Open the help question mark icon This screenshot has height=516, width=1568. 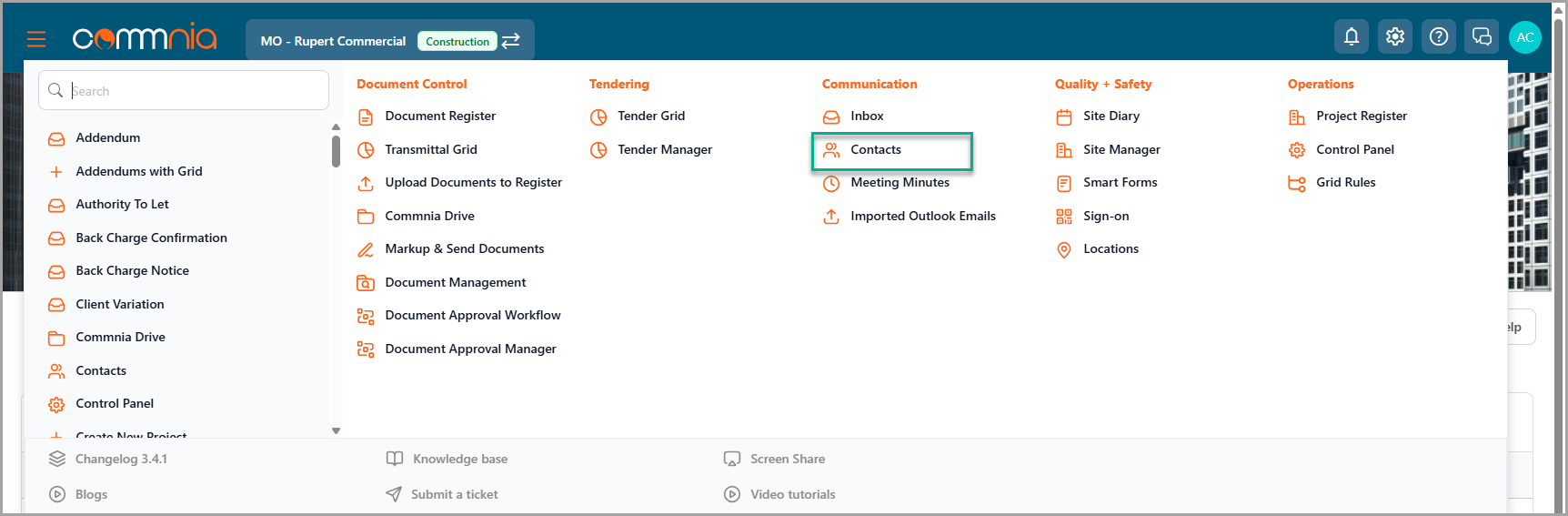coord(1439,36)
